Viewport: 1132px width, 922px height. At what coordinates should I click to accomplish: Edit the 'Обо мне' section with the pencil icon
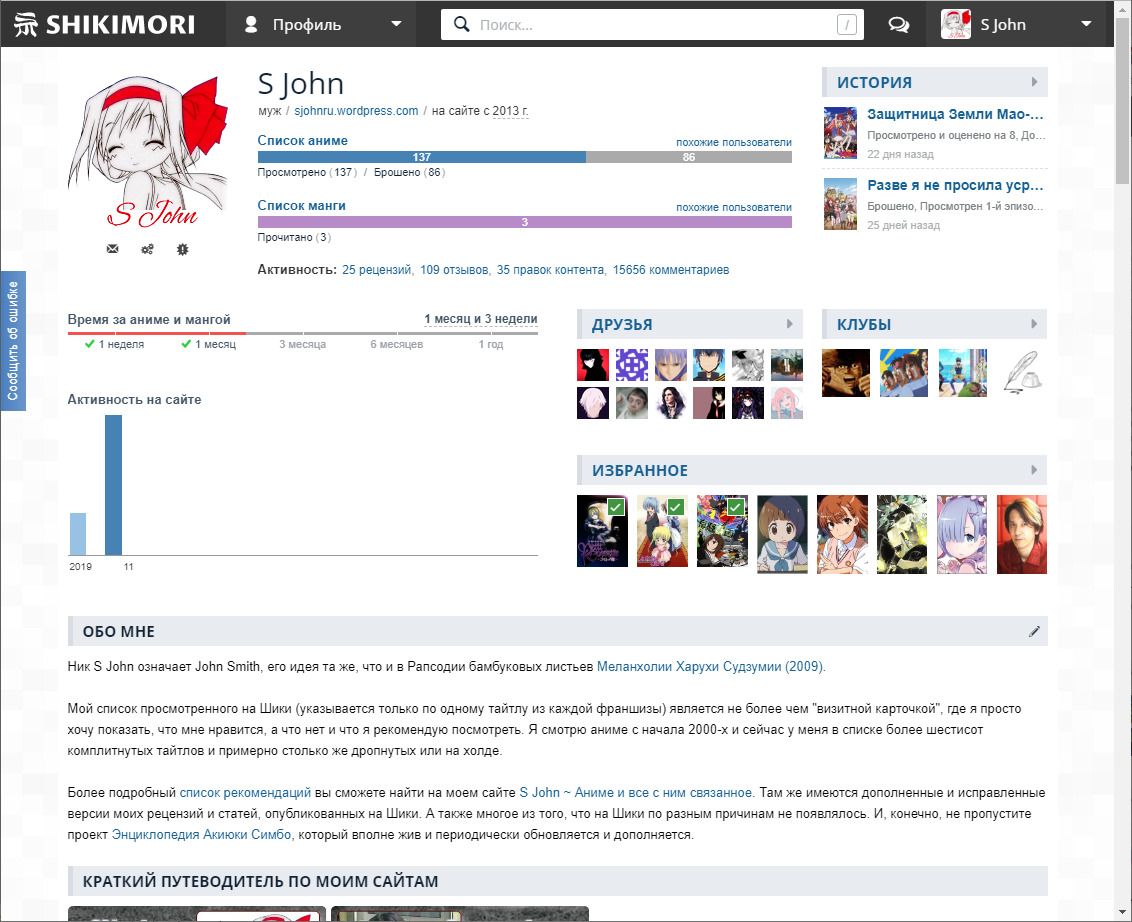(x=1034, y=631)
